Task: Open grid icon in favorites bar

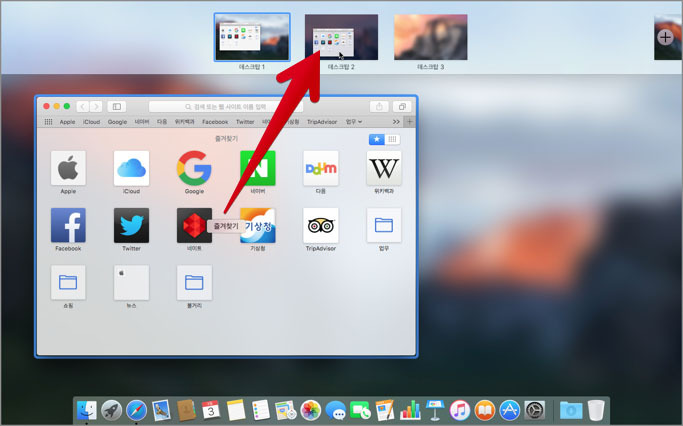Action: pos(48,122)
